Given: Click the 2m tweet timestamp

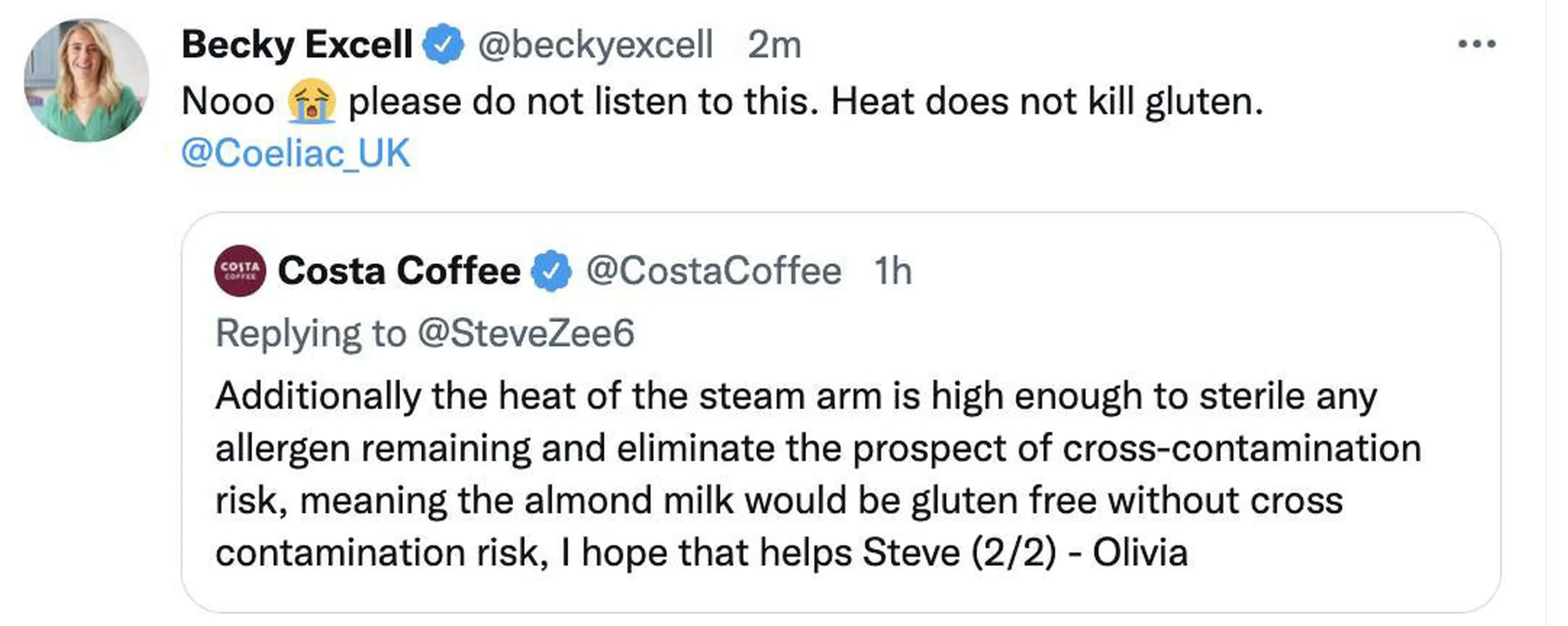Looking at the screenshot, I should [774, 44].
